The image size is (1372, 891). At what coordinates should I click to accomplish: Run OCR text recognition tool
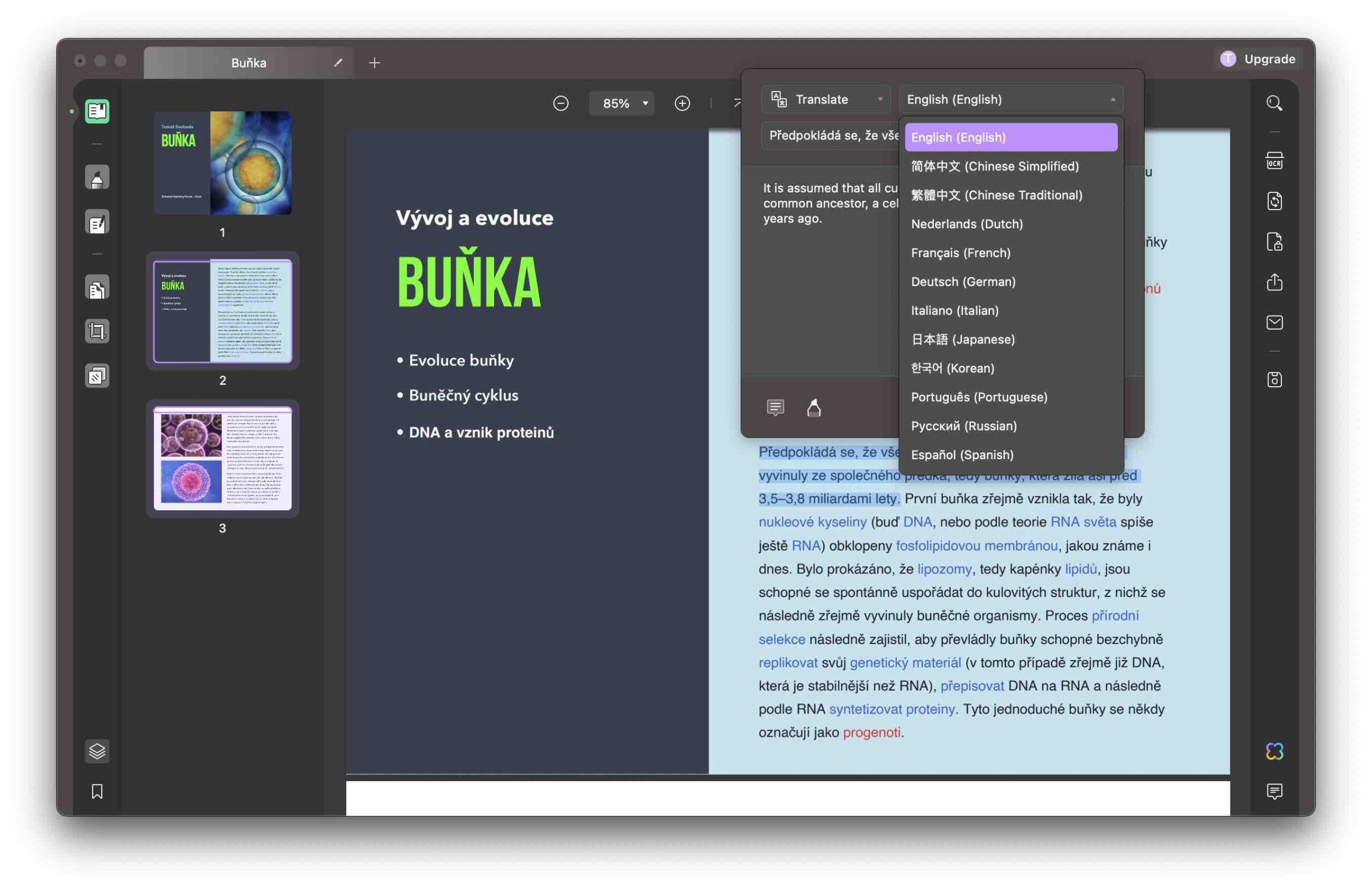click(x=1274, y=161)
